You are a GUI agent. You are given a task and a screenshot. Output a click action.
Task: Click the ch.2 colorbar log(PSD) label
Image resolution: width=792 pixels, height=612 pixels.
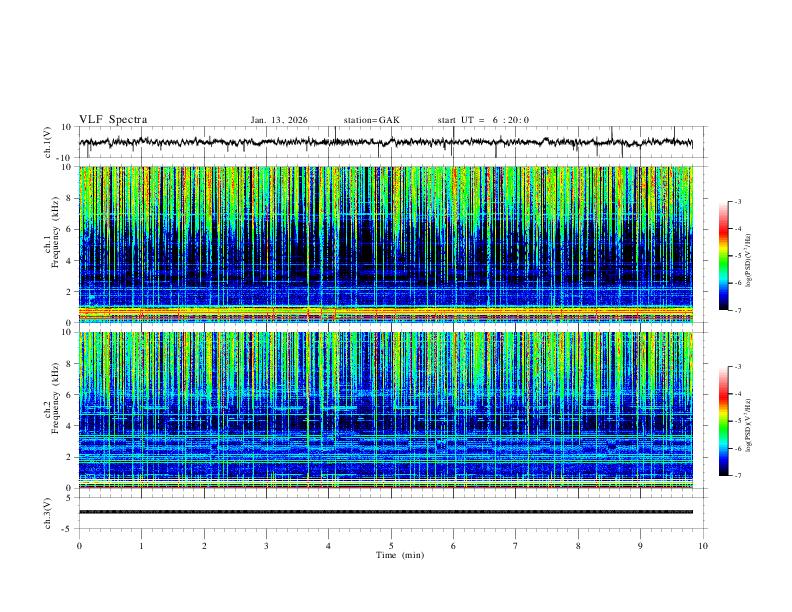(748, 426)
